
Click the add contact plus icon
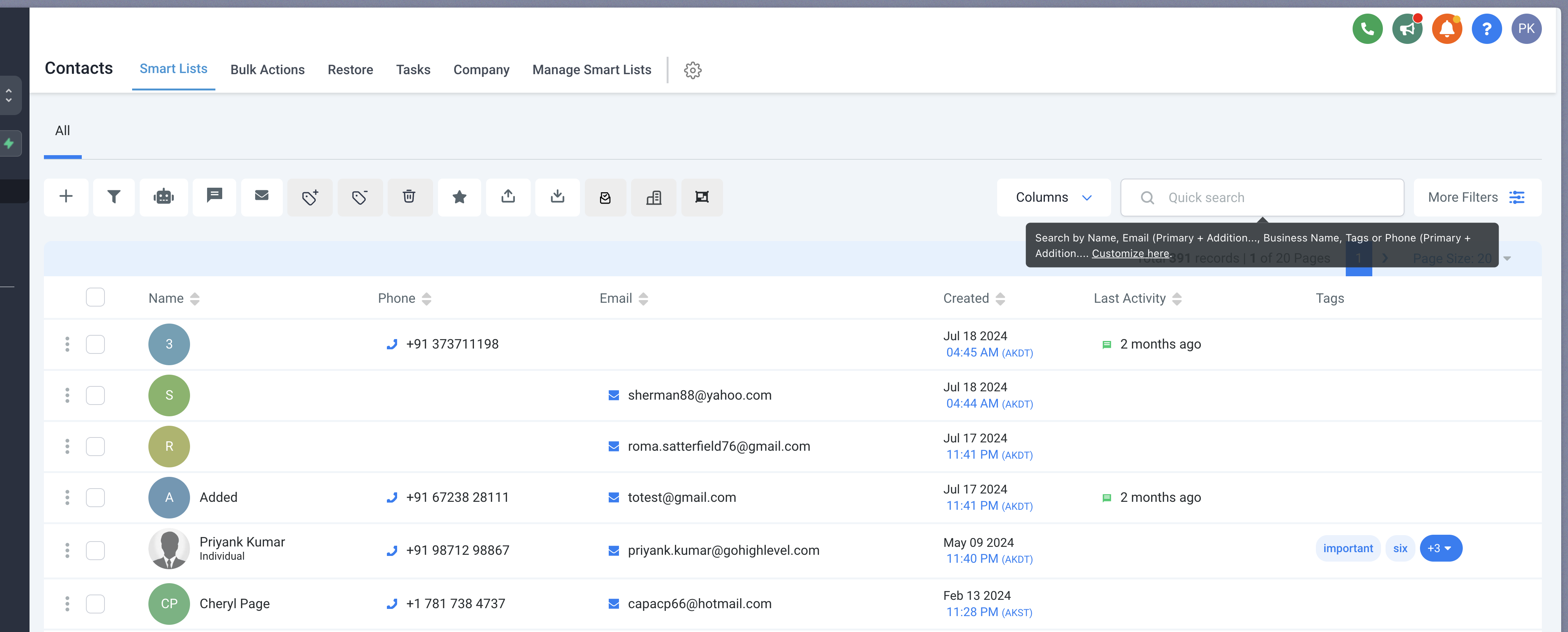click(66, 196)
